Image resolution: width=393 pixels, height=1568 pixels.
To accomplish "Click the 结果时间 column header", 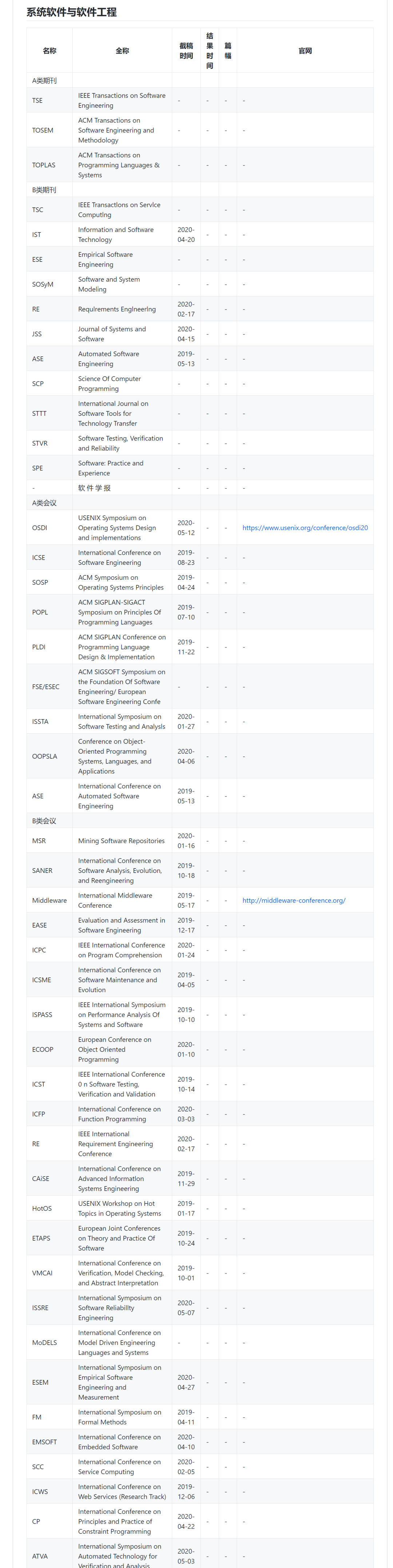I will coord(210,51).
